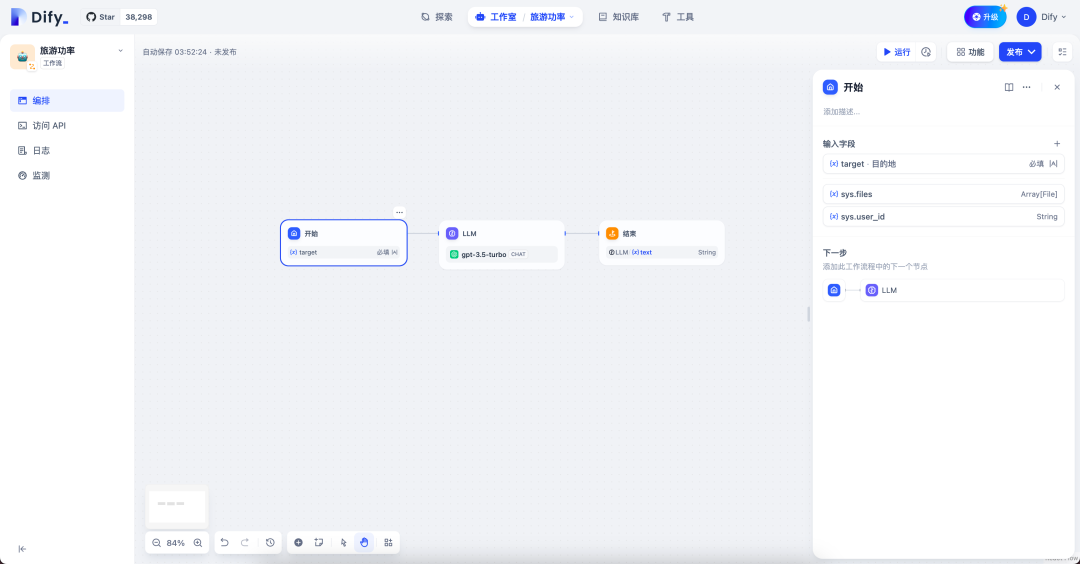Undo the last canvas change
This screenshot has width=1080, height=564.
coord(225,543)
